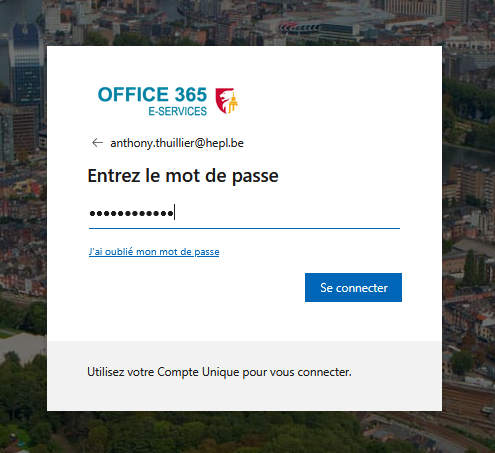Image resolution: width=495 pixels, height=453 pixels.
Task: Select the anthony.thuillier@hepl.be account email
Action: (177, 143)
